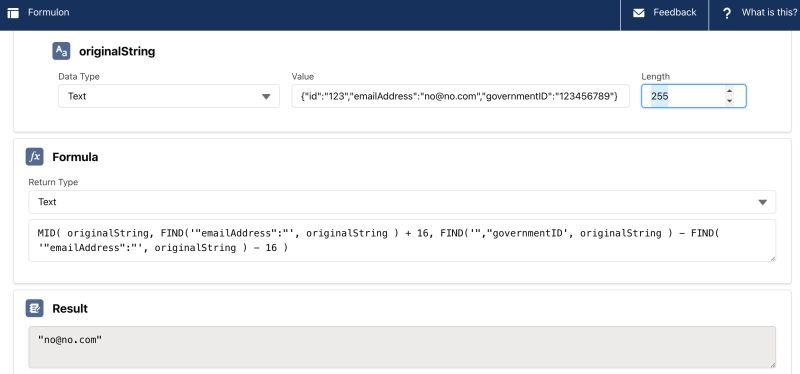Click the Result section icon
Viewport: 800px width, 374px height.
pyautogui.click(x=35, y=308)
